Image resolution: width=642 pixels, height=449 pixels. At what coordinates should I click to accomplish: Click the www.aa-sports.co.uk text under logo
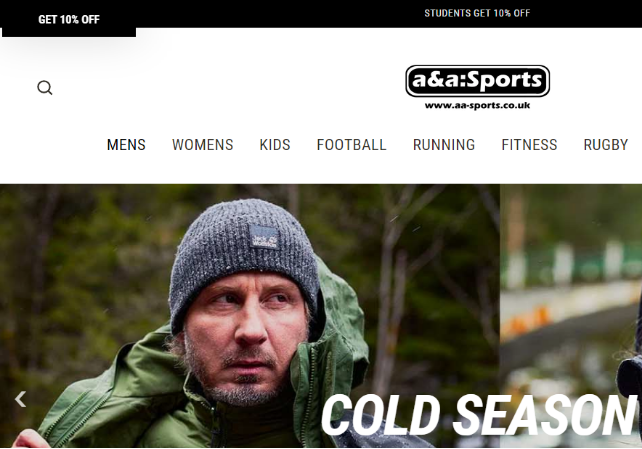click(x=477, y=106)
